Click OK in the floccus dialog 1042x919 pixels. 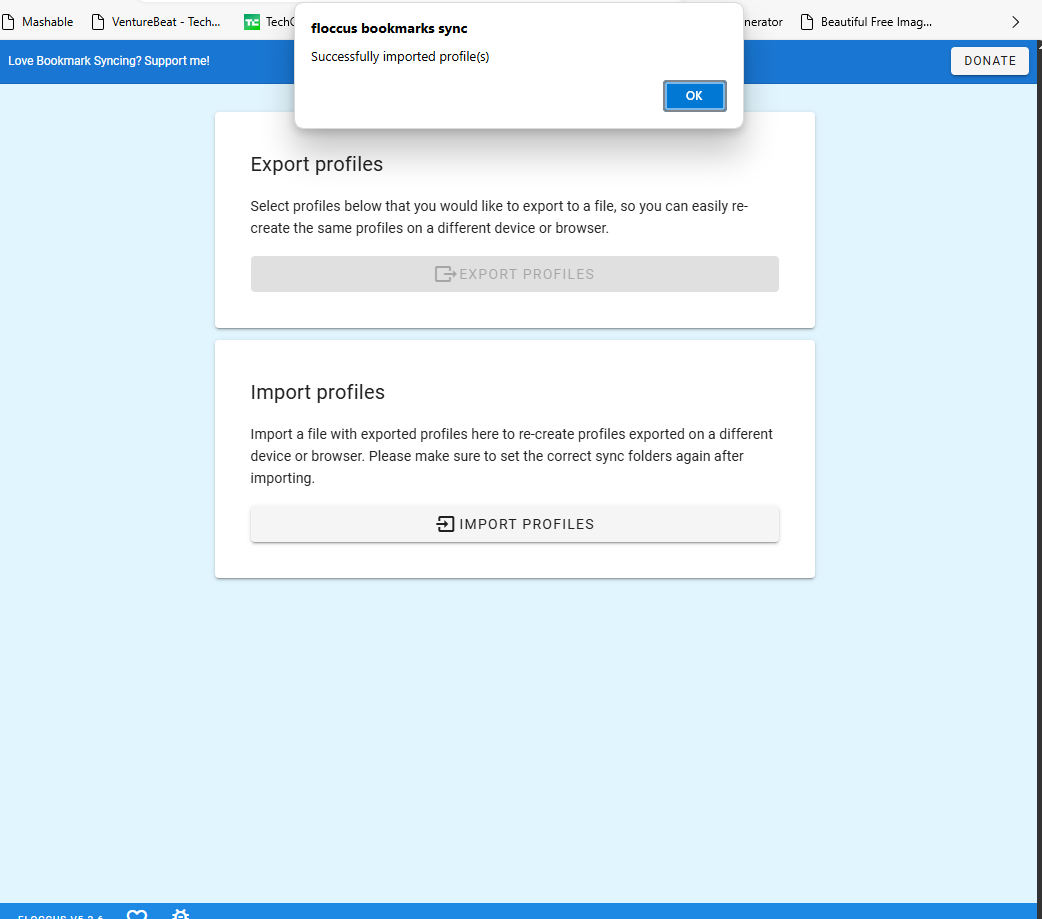(x=694, y=96)
